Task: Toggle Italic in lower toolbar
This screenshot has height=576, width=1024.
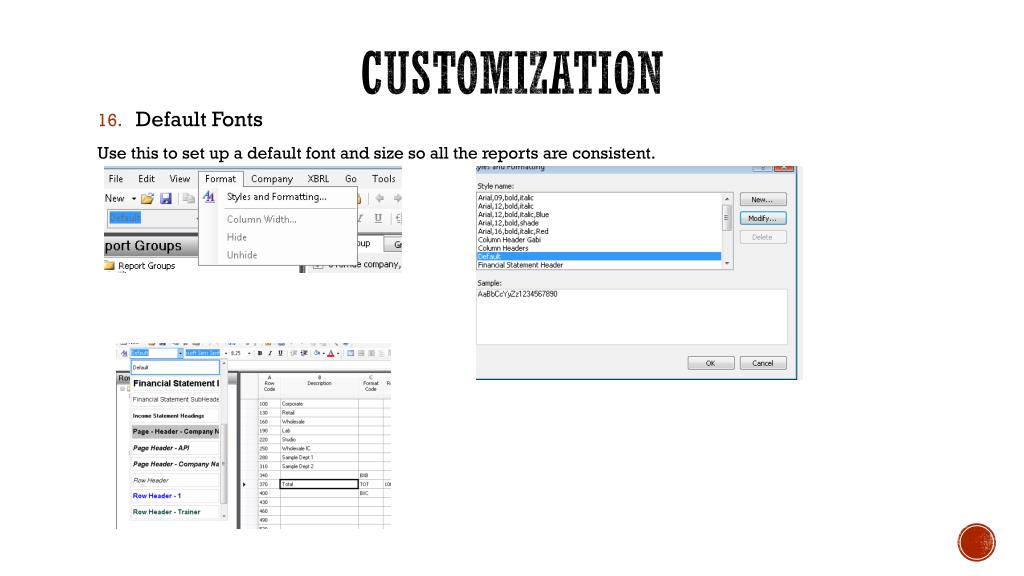Action: [270, 353]
